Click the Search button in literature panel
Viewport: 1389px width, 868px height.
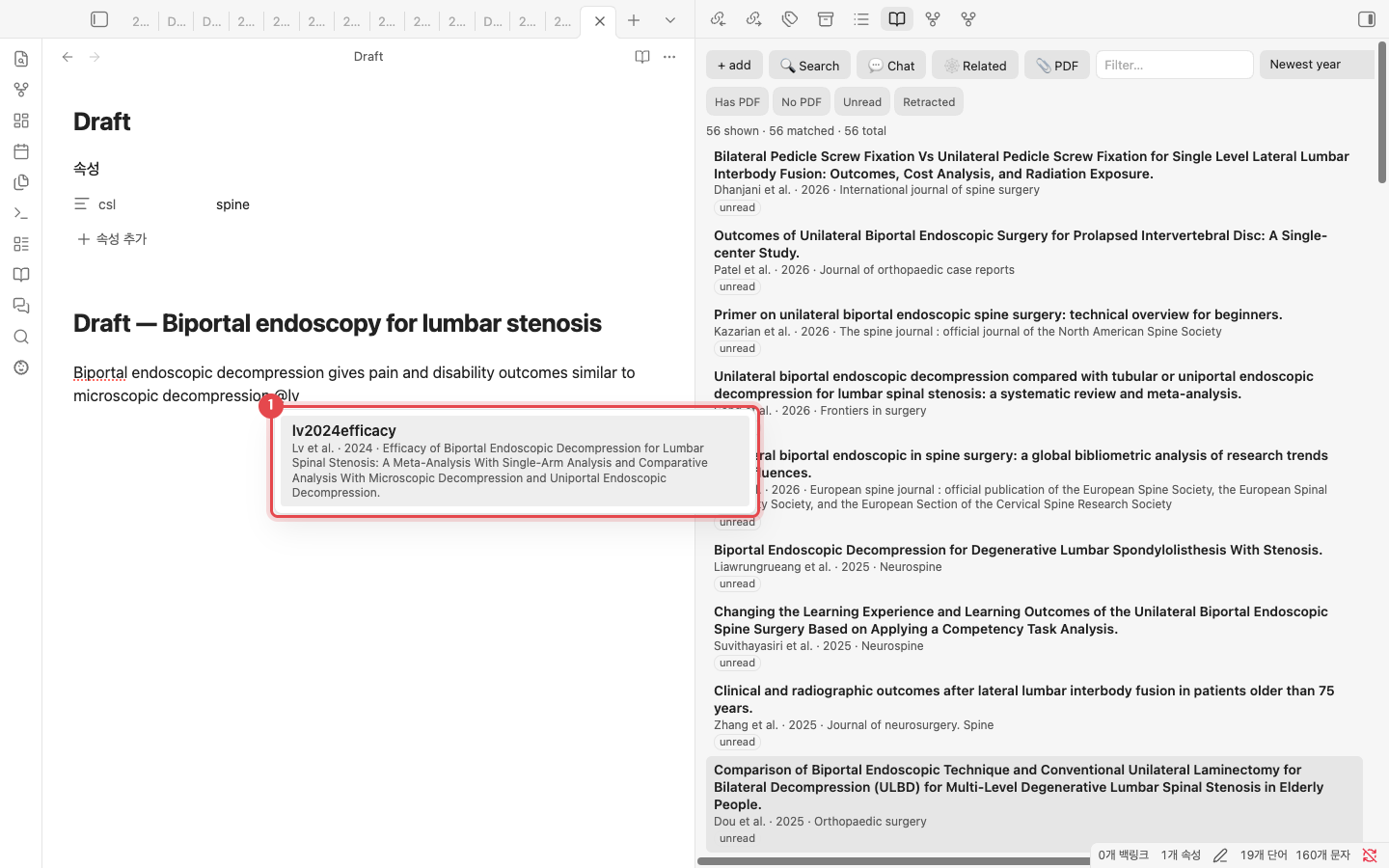[x=809, y=65]
